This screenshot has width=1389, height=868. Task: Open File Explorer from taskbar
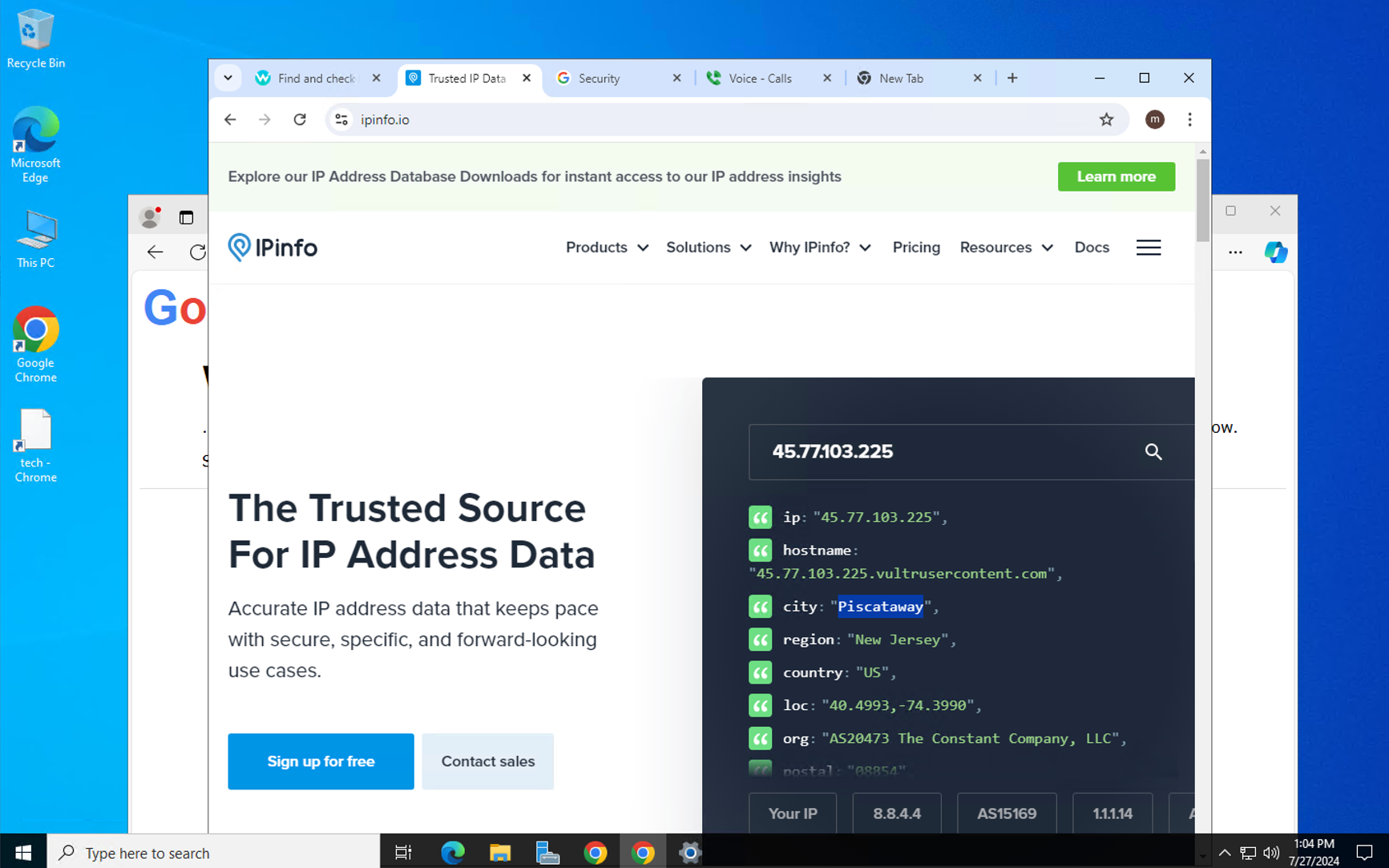click(x=500, y=853)
